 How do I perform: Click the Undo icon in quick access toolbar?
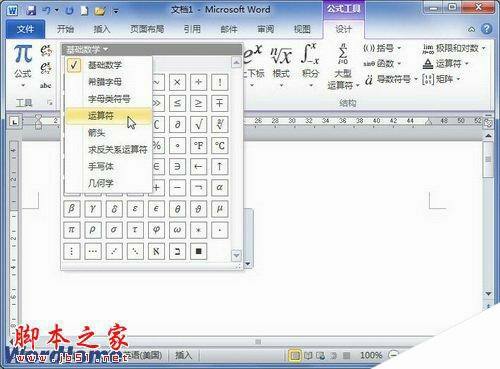(47, 10)
